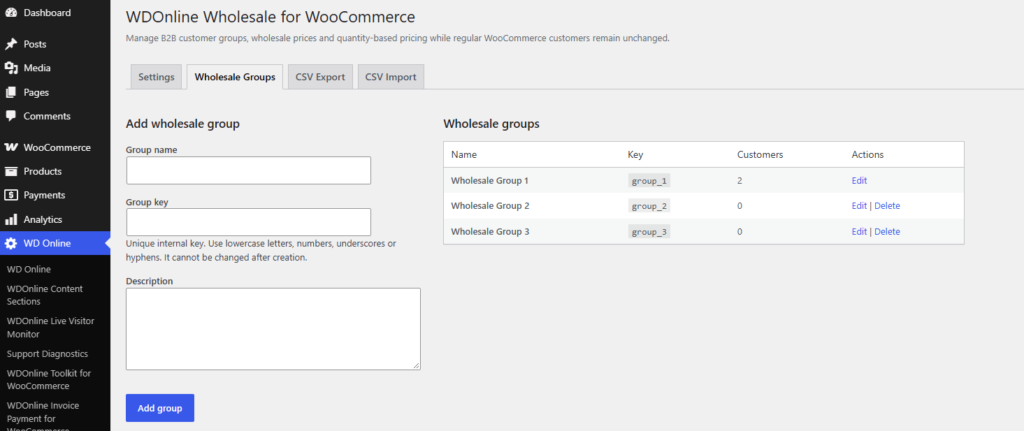Viewport: 1024px width, 431px height.
Task: Edit Wholesale Group 1
Action: [859, 181]
